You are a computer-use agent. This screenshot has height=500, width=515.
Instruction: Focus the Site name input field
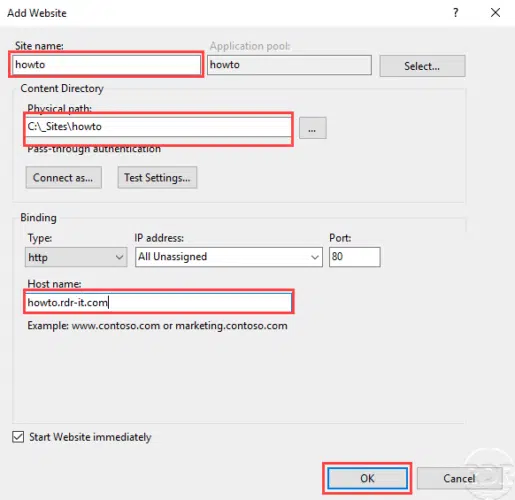point(106,64)
